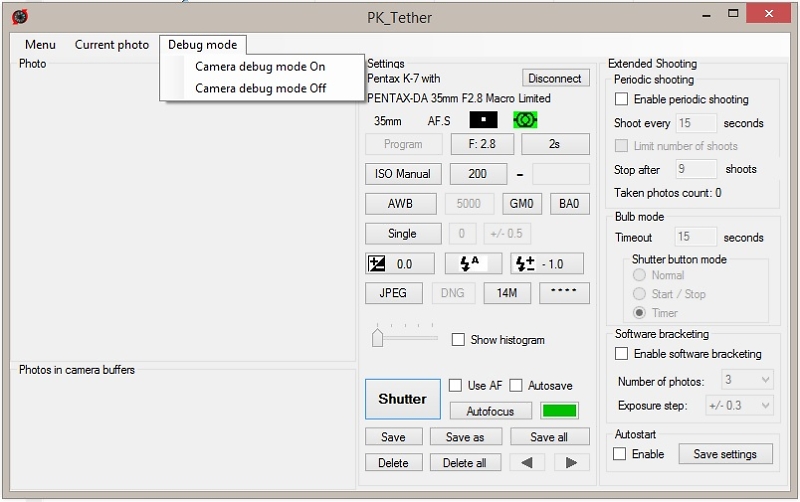The image size is (800, 502).
Task: Click the AF.S focus mode text
Action: pyautogui.click(x=439, y=121)
